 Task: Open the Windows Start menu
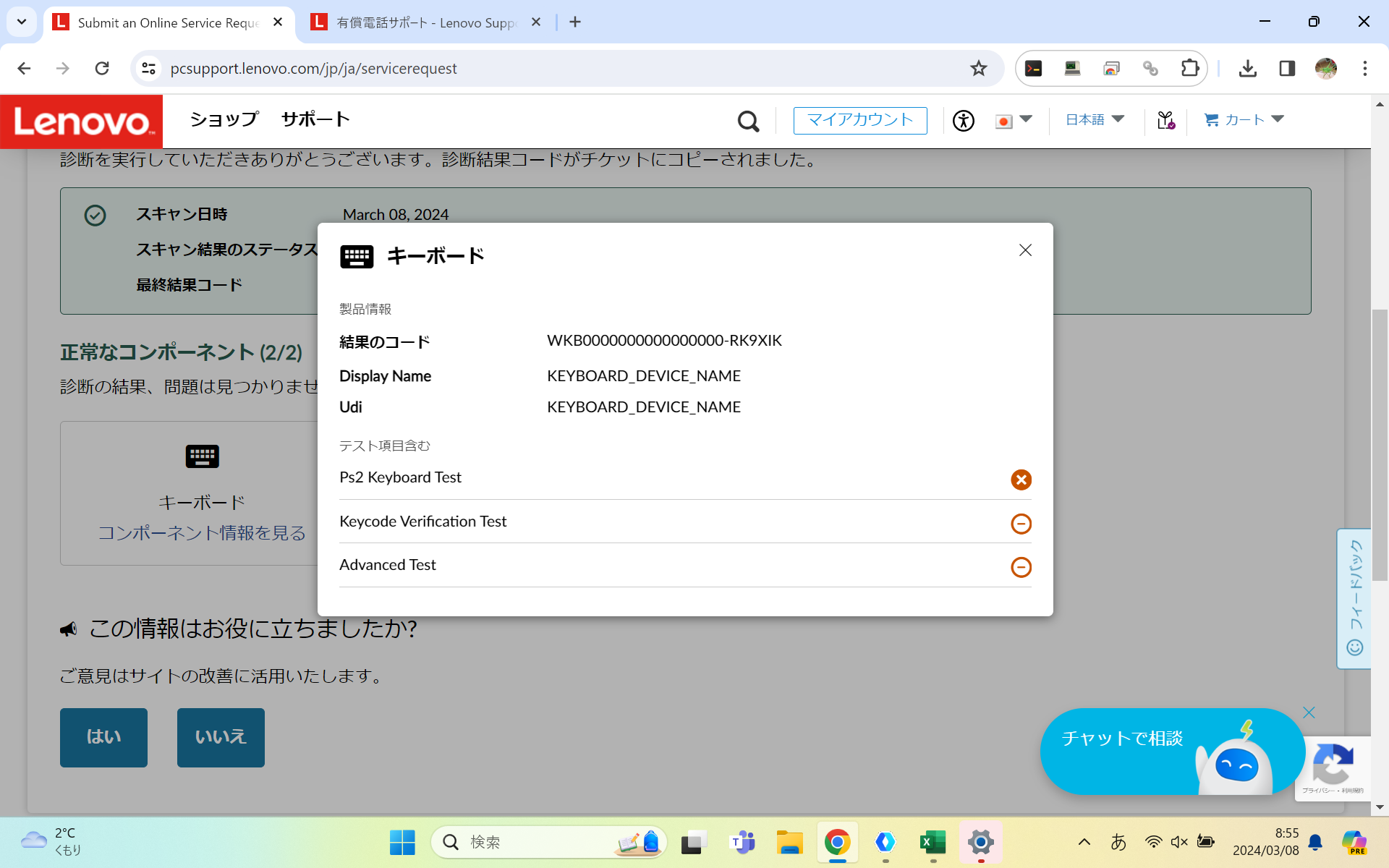[x=402, y=842]
